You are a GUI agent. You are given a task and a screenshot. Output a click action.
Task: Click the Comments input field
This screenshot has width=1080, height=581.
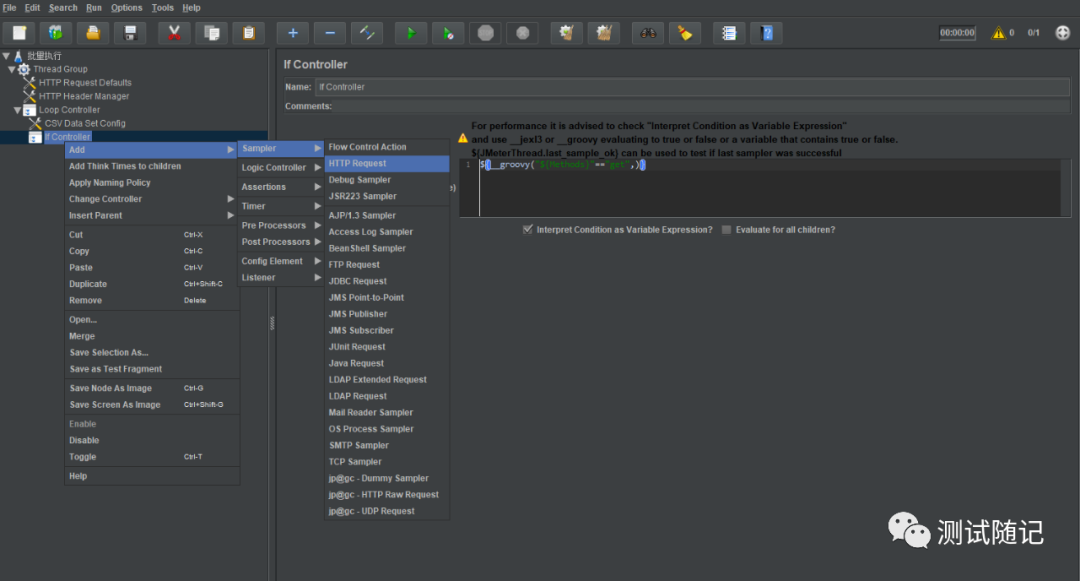(702, 106)
